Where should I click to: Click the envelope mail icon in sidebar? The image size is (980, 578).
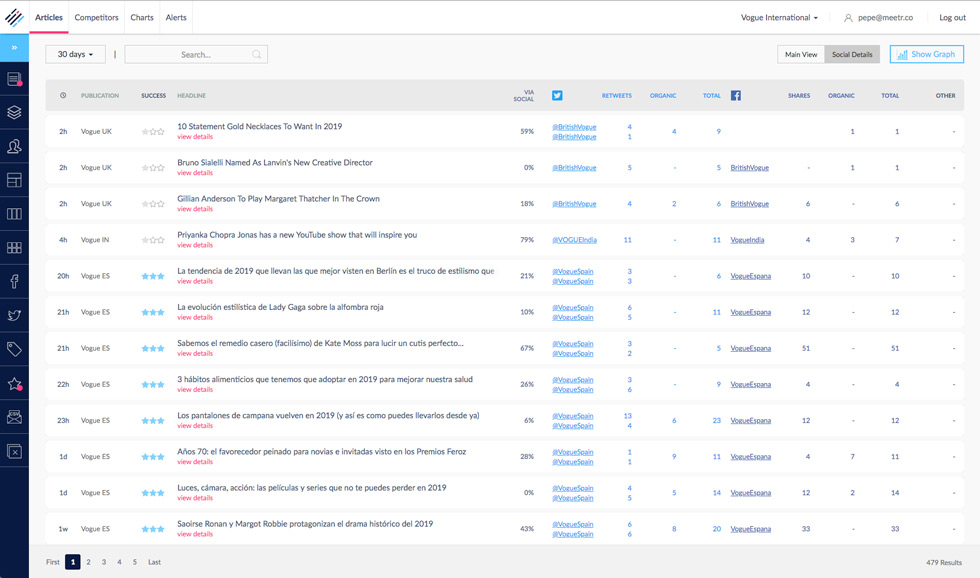tap(14, 417)
